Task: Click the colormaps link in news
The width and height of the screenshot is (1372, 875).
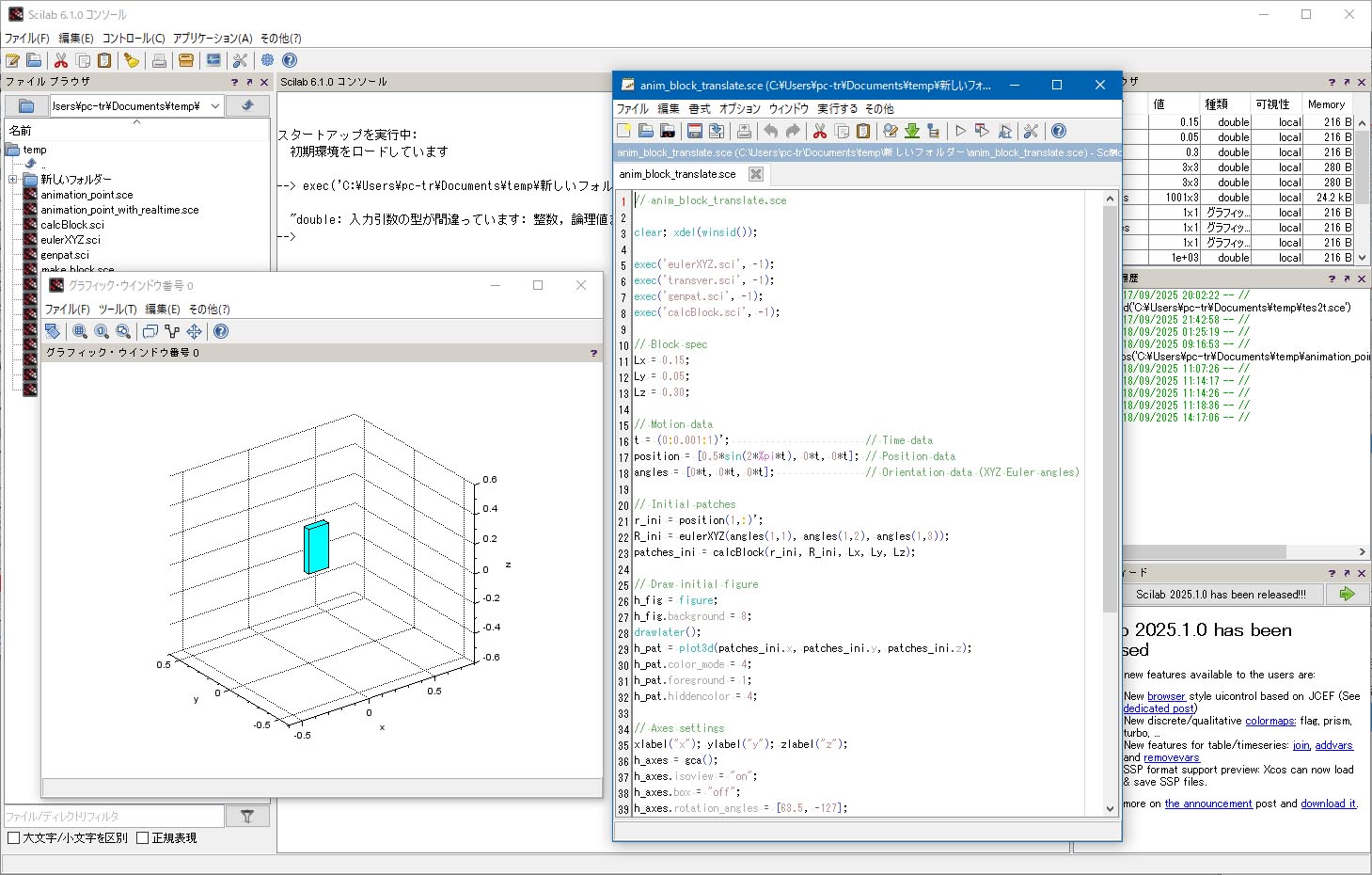Action: pyautogui.click(x=1269, y=721)
